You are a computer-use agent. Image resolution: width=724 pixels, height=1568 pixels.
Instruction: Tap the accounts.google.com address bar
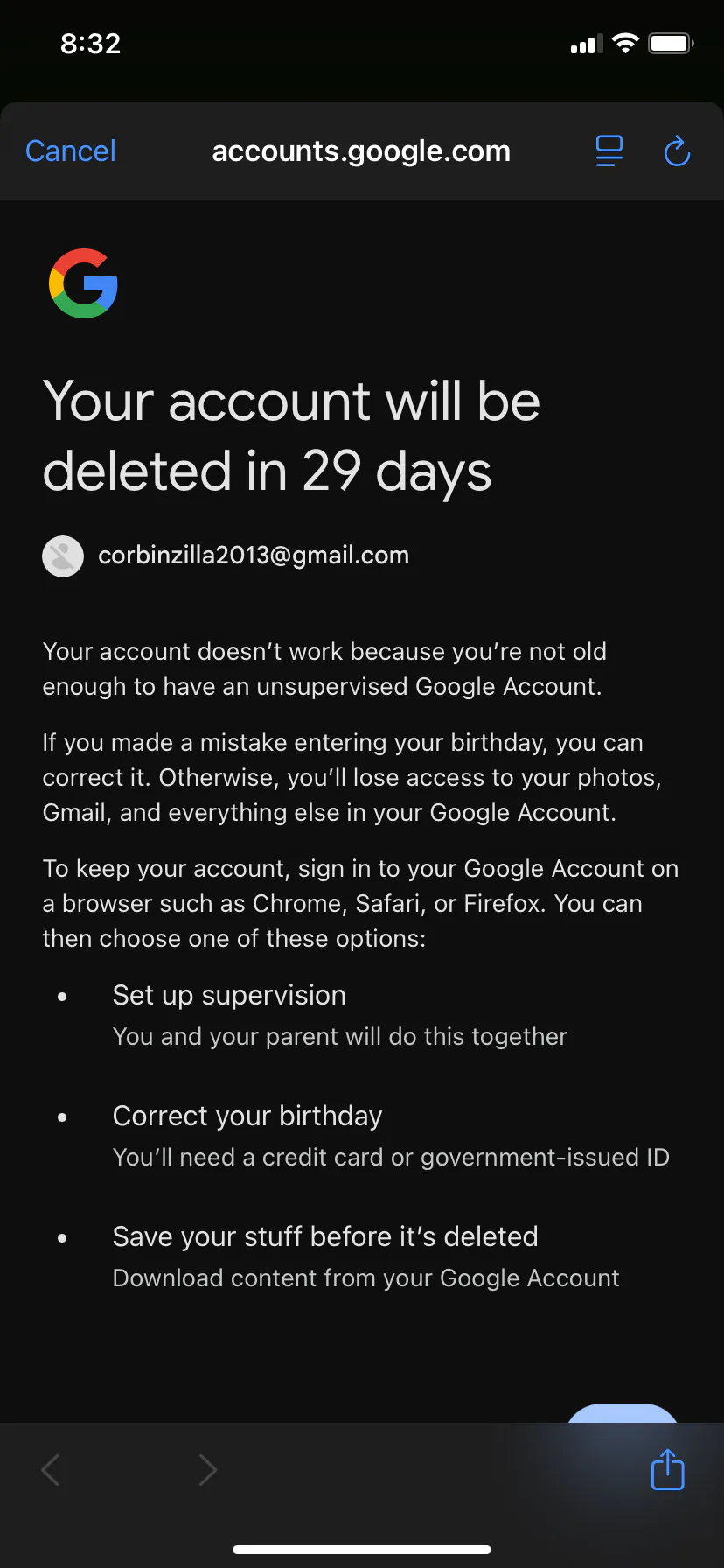point(361,151)
